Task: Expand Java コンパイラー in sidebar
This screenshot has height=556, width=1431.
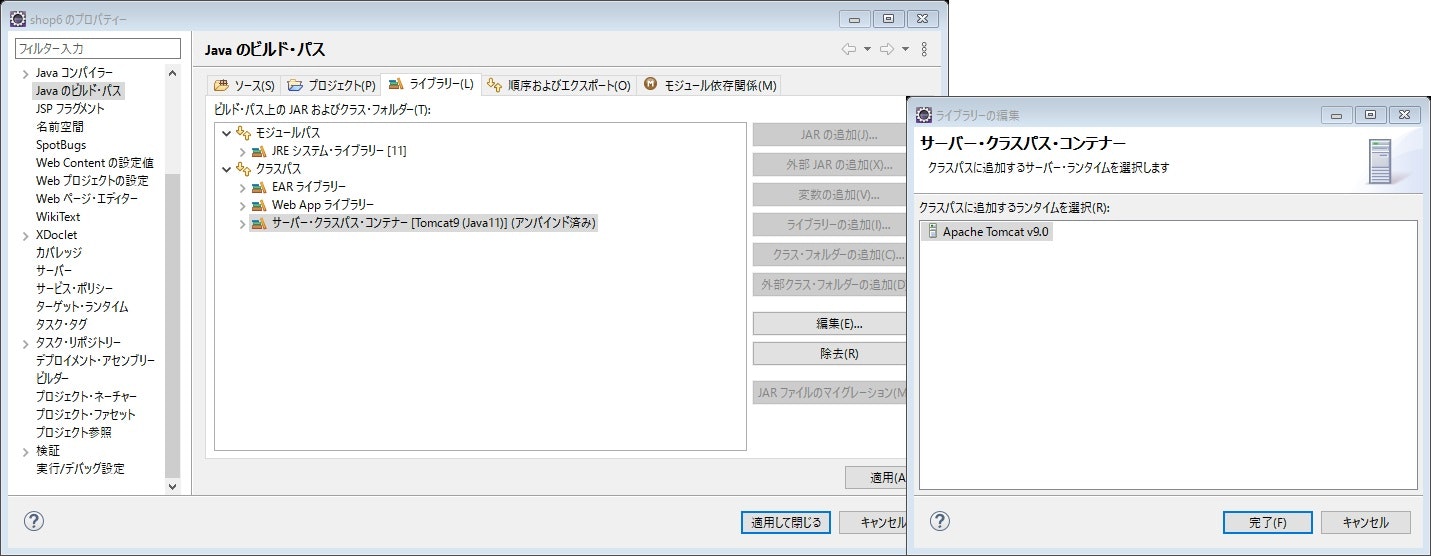Action: tap(26, 73)
